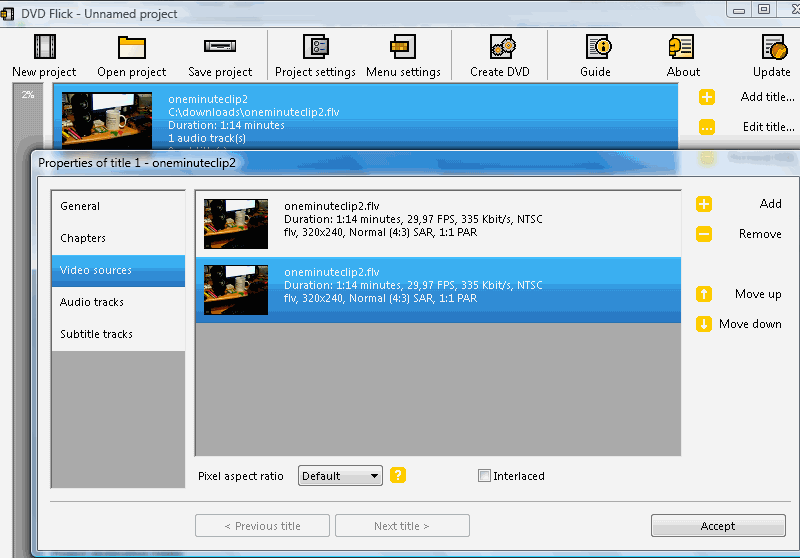800x558 pixels.
Task: Click the Update icon
Action: [x=774, y=46]
